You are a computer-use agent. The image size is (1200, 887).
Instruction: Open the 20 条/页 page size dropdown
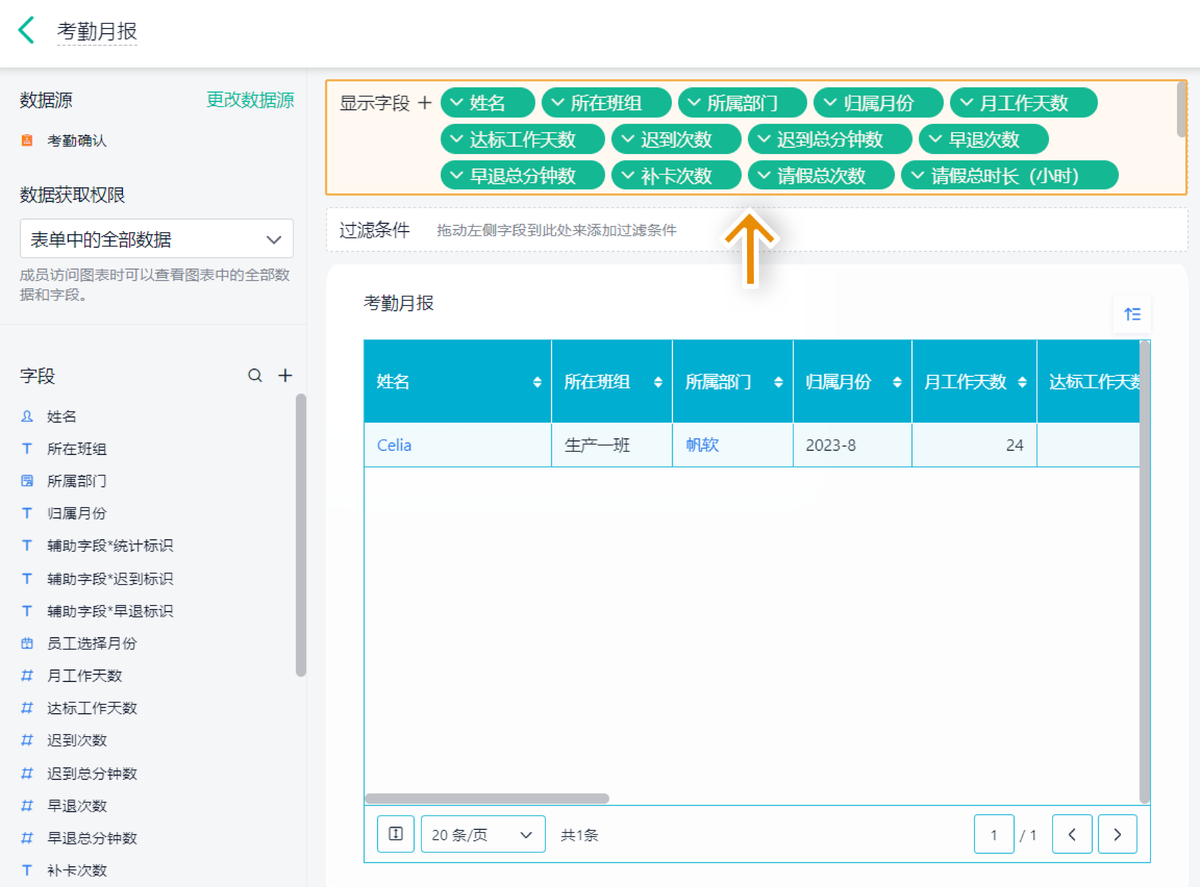click(x=483, y=833)
